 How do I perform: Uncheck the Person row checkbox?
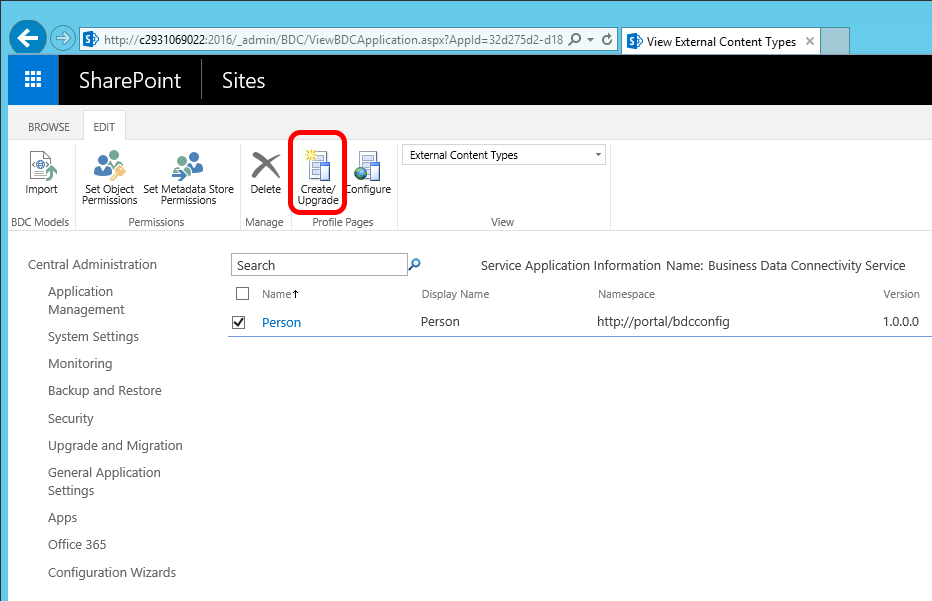[239, 322]
